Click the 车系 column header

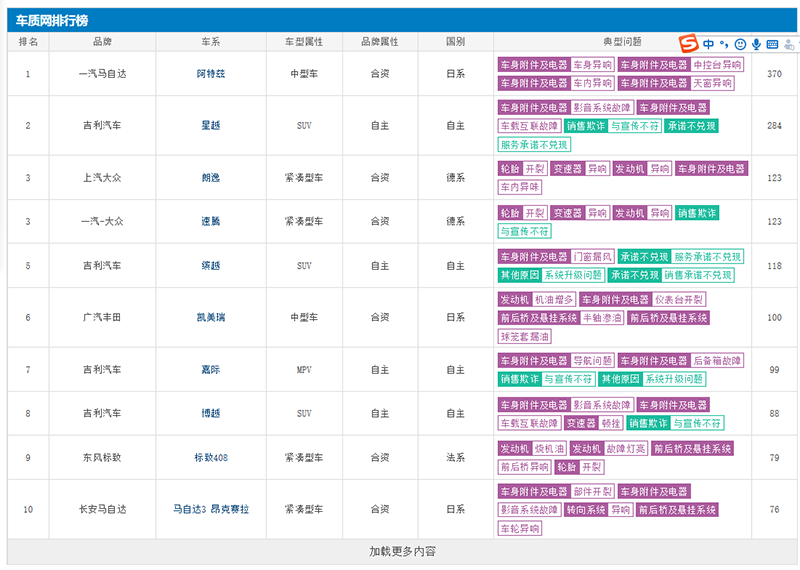tap(211, 42)
